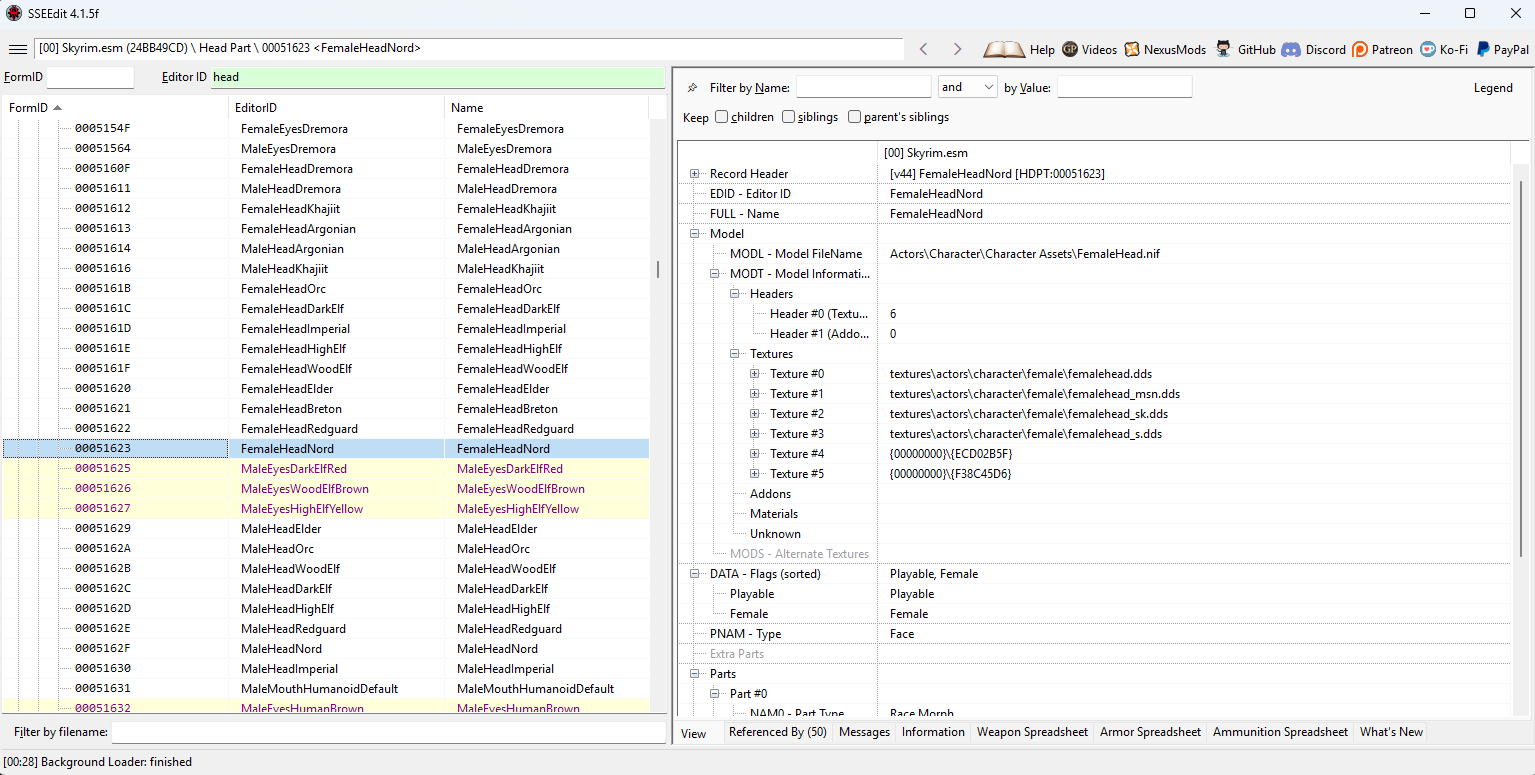Viewport: 1535px width, 775px height.
Task: Click the by Value input field
Action: (1124, 87)
